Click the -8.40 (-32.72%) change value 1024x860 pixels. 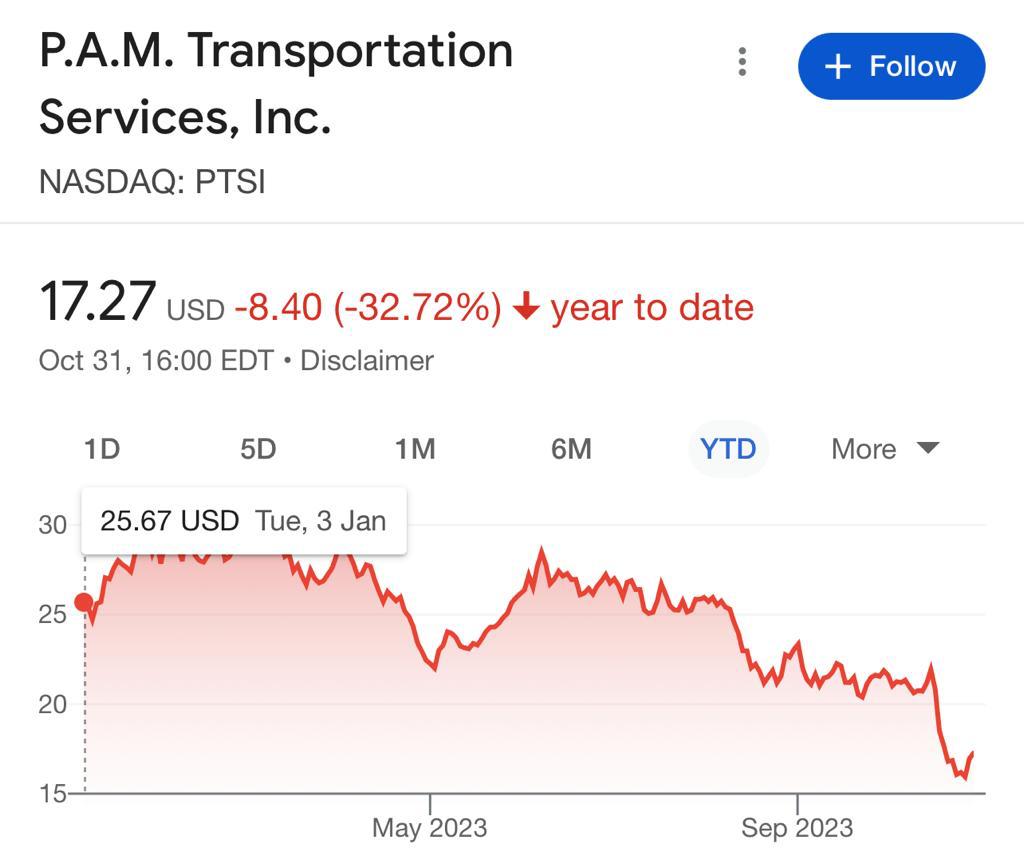click(x=368, y=307)
